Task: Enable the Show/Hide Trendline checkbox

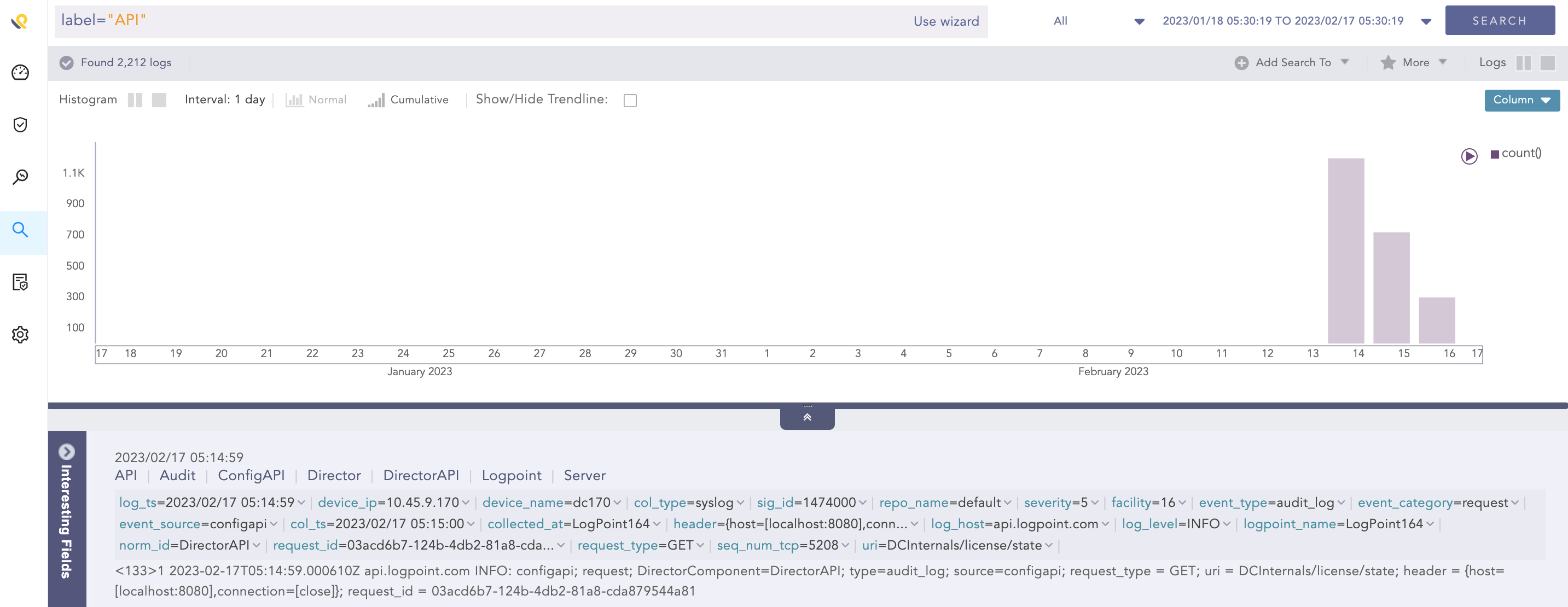Action: click(630, 100)
